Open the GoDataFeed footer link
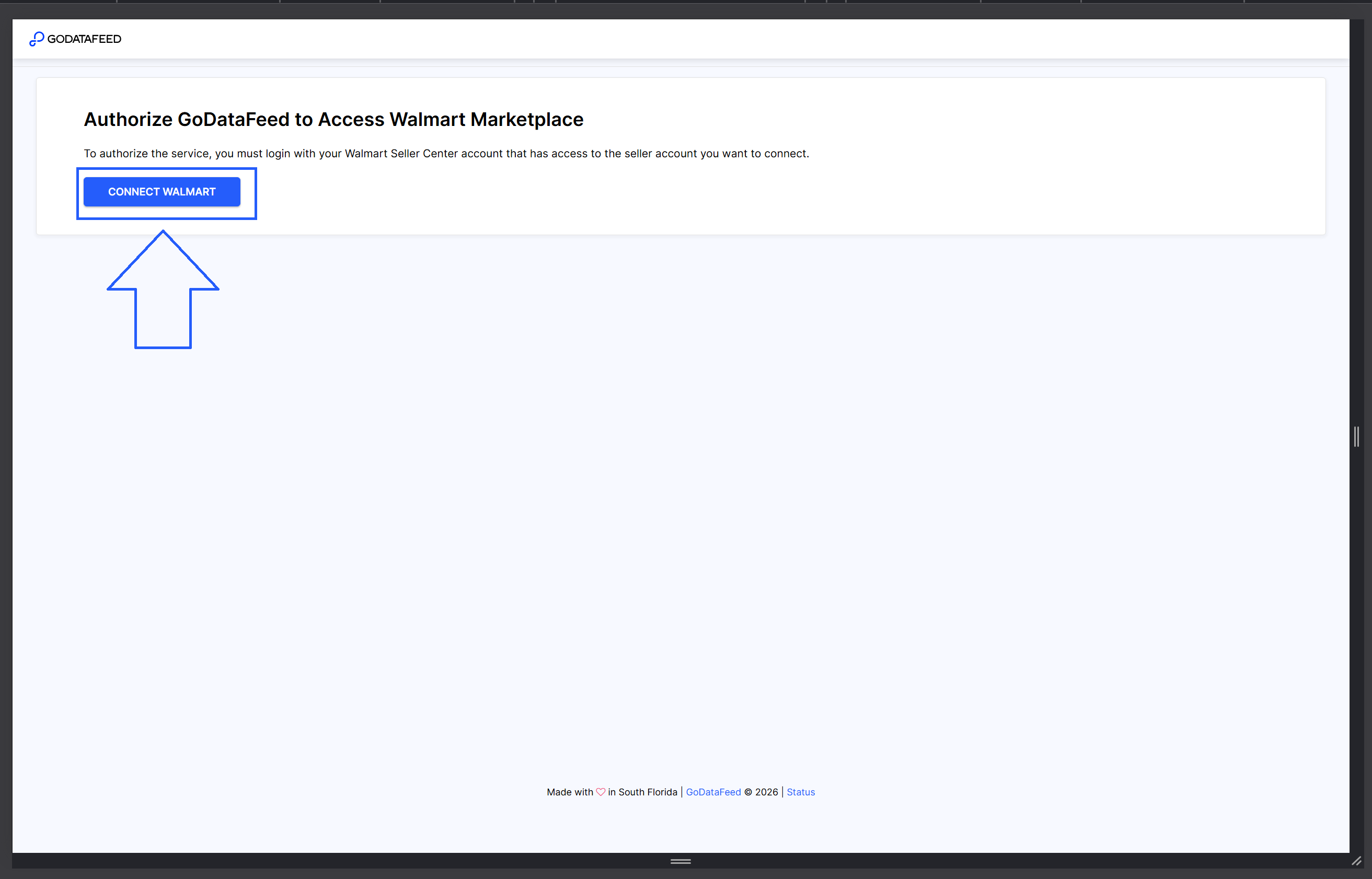 point(713,792)
